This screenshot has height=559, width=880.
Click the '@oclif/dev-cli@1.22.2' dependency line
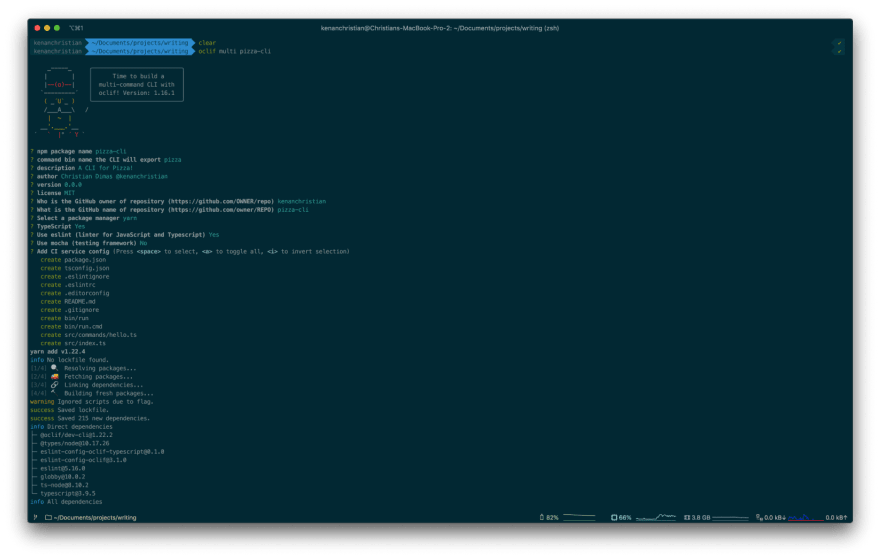72,435
